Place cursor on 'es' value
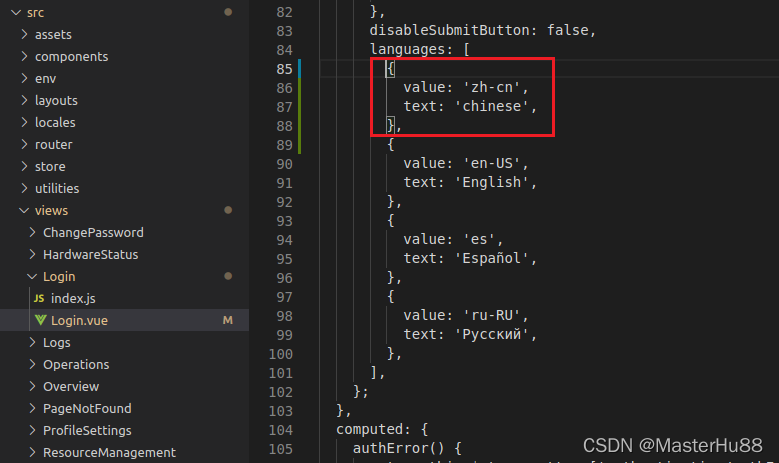Image resolution: width=779 pixels, height=463 pixels. 479,239
